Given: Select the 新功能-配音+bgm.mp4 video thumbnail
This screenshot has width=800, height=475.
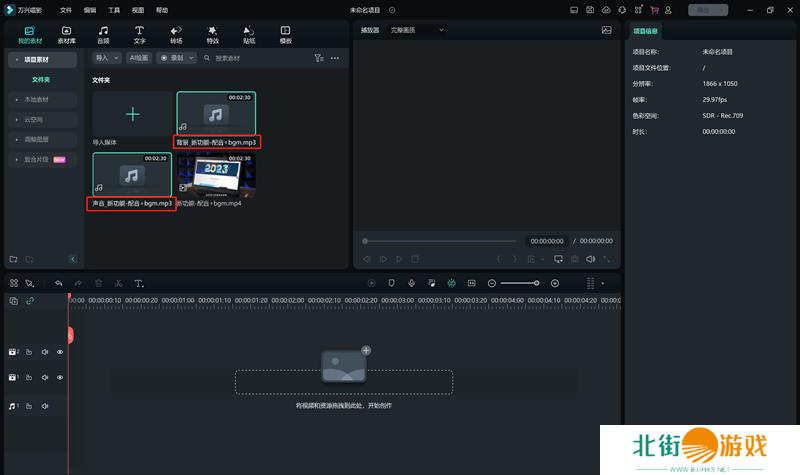Looking at the screenshot, I should (216, 173).
